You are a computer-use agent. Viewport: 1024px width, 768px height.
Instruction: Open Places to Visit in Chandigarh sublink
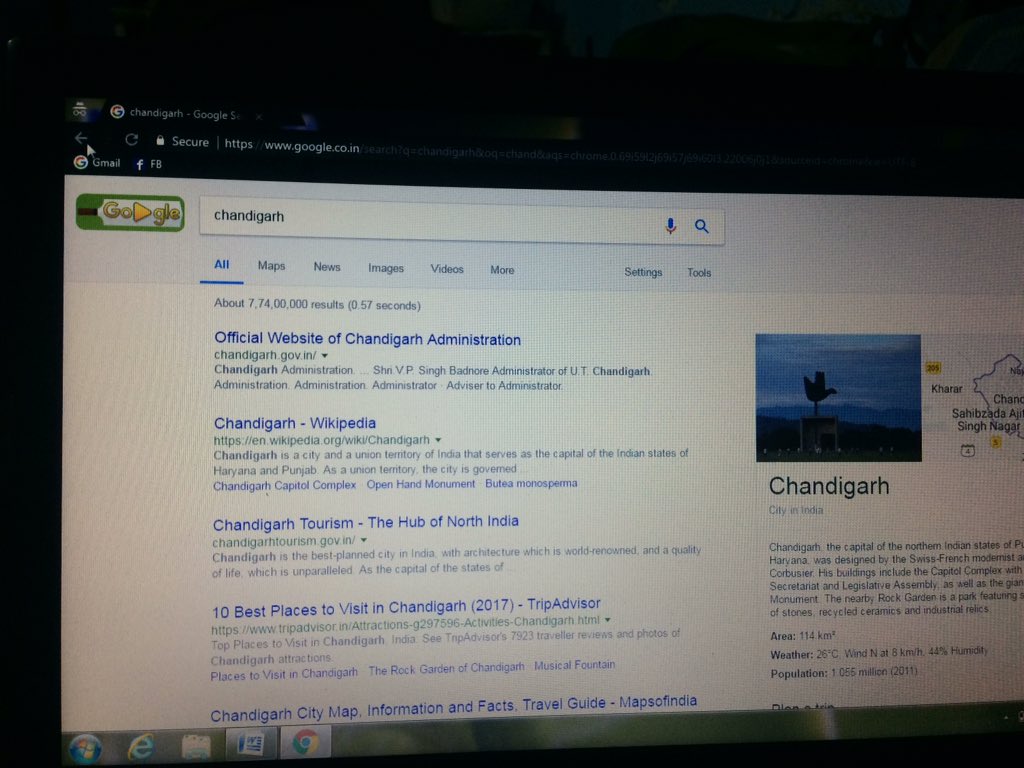point(284,675)
